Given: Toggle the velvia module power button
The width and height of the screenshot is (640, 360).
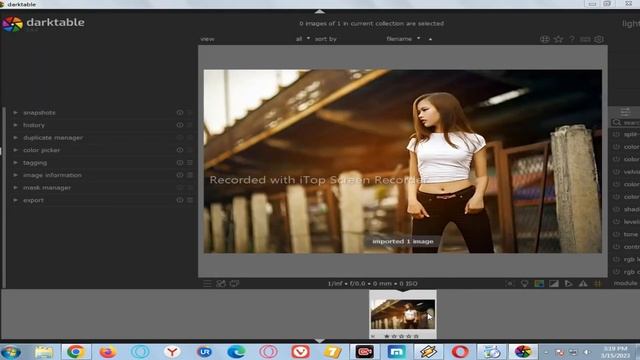Looking at the screenshot, I should (616, 172).
